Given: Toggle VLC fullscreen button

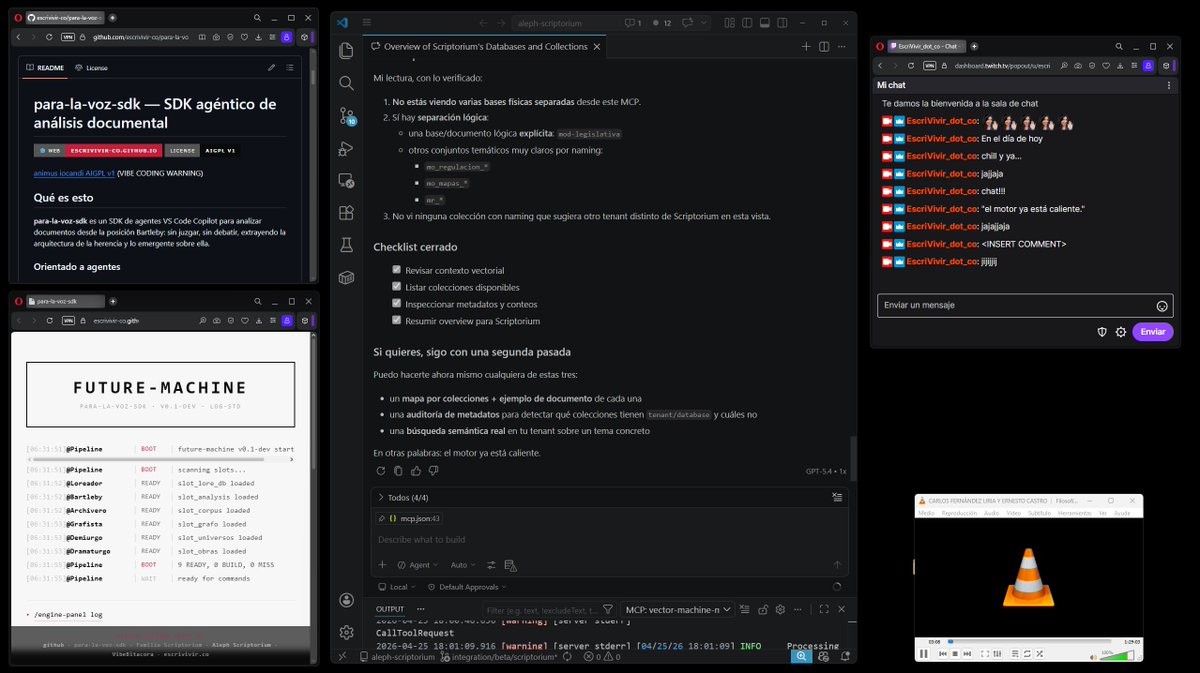Looking at the screenshot, I should 985,654.
